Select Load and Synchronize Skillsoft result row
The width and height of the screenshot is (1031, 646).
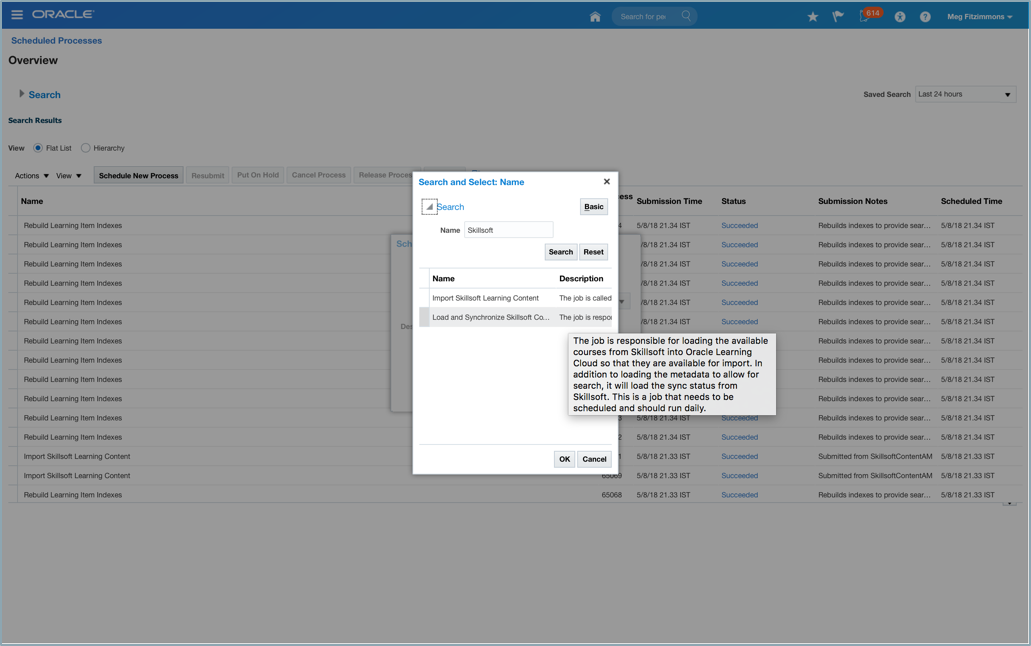[x=515, y=317]
